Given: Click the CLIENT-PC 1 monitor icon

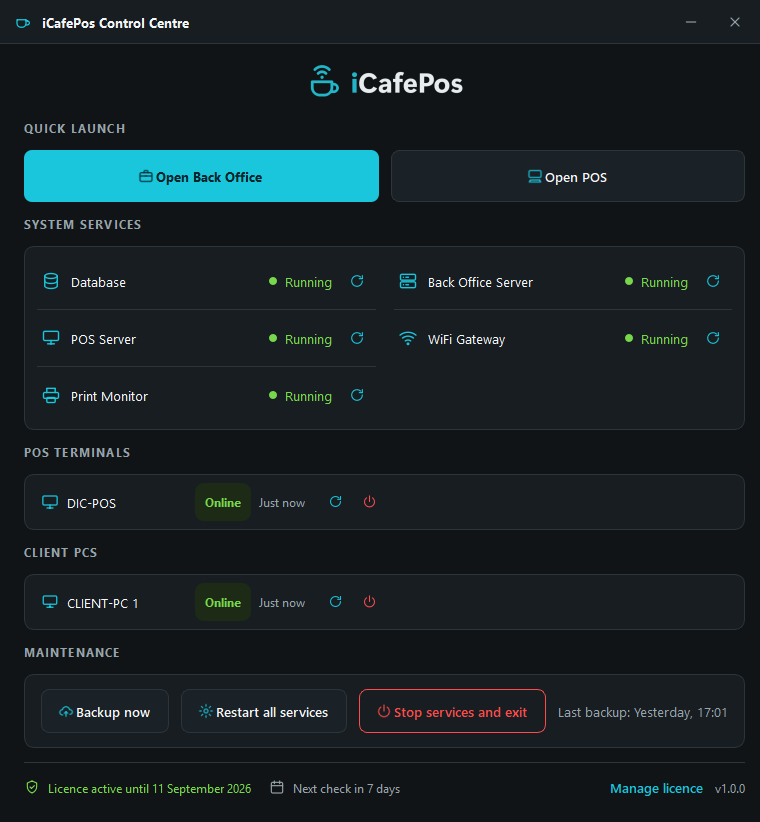Looking at the screenshot, I should pos(50,602).
